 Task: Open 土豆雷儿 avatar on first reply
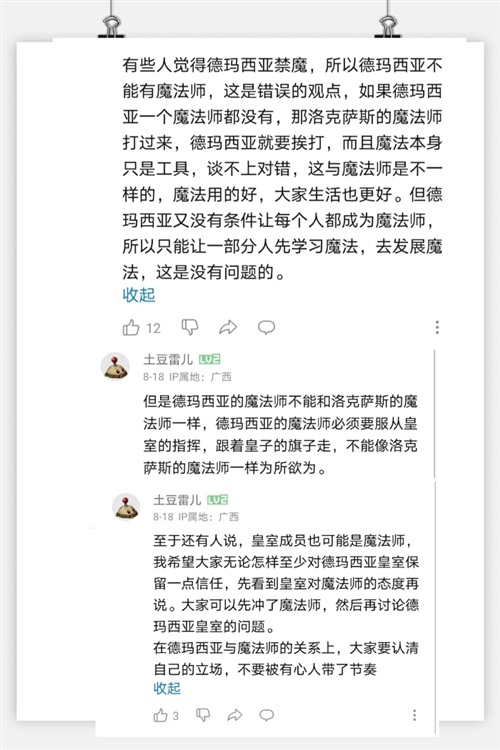[x=115, y=366]
